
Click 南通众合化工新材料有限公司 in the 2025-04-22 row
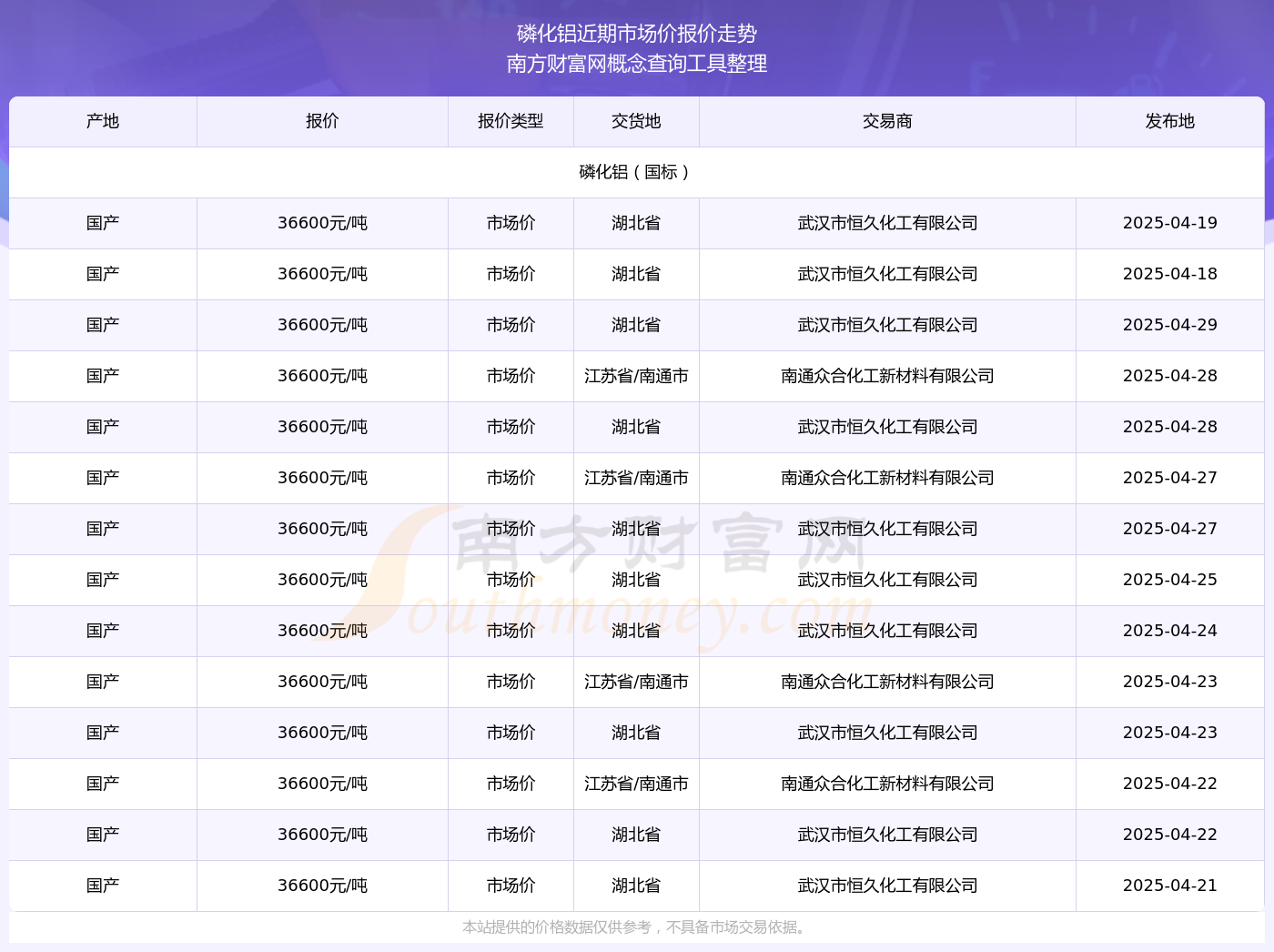(x=887, y=784)
